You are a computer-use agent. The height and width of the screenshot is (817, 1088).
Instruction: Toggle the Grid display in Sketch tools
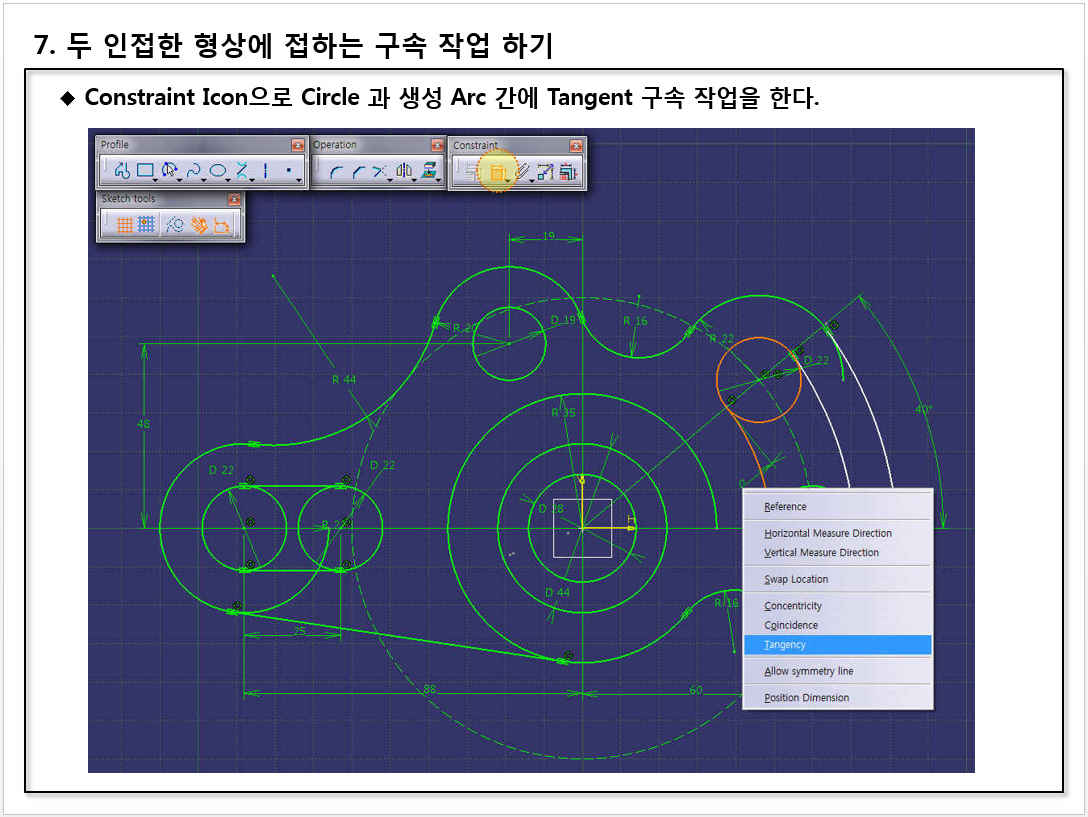click(124, 226)
